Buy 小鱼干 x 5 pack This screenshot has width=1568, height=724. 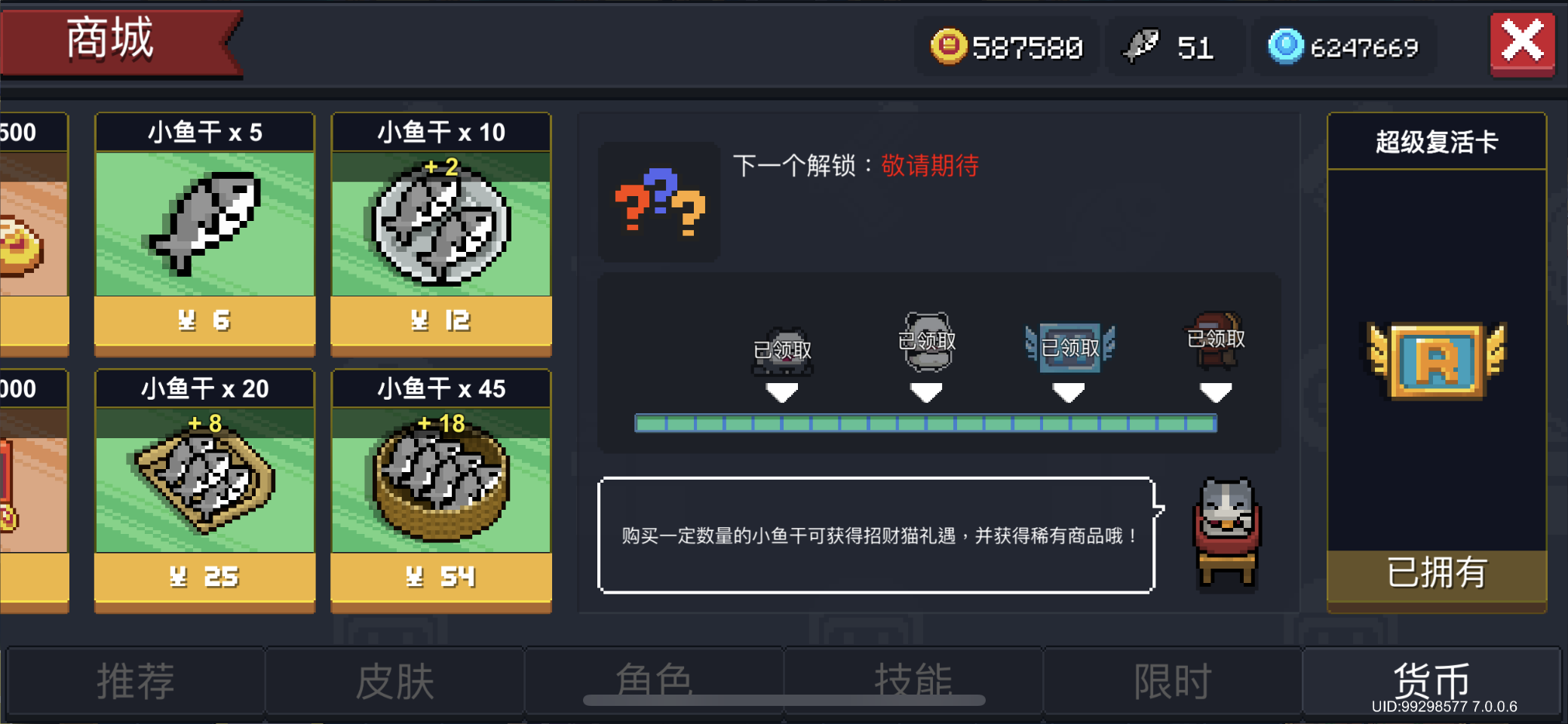click(204, 235)
